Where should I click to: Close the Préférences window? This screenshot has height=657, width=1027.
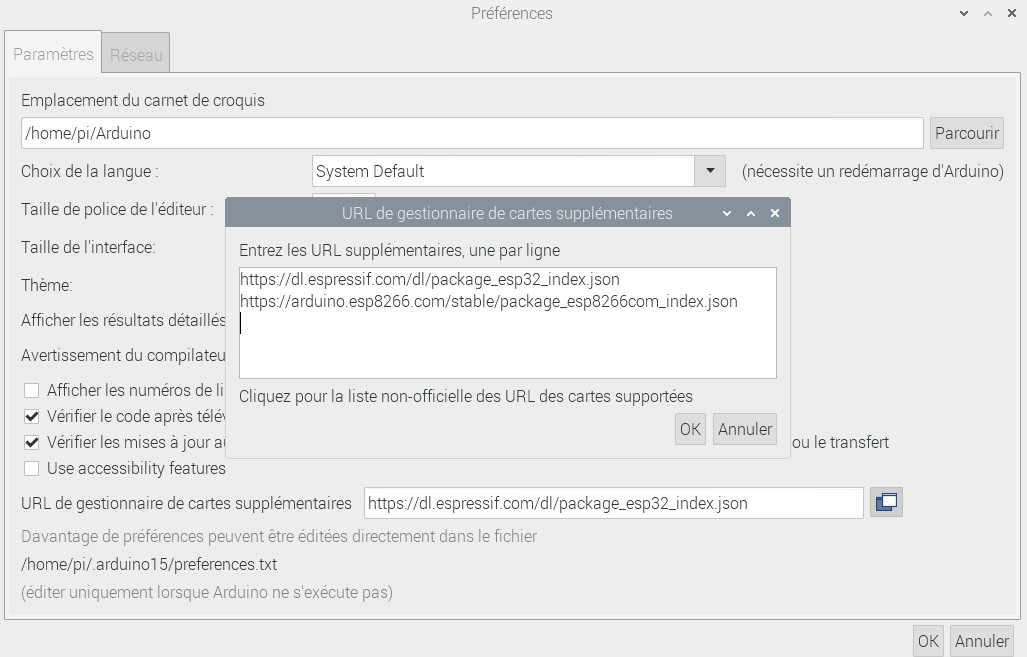coord(1011,14)
